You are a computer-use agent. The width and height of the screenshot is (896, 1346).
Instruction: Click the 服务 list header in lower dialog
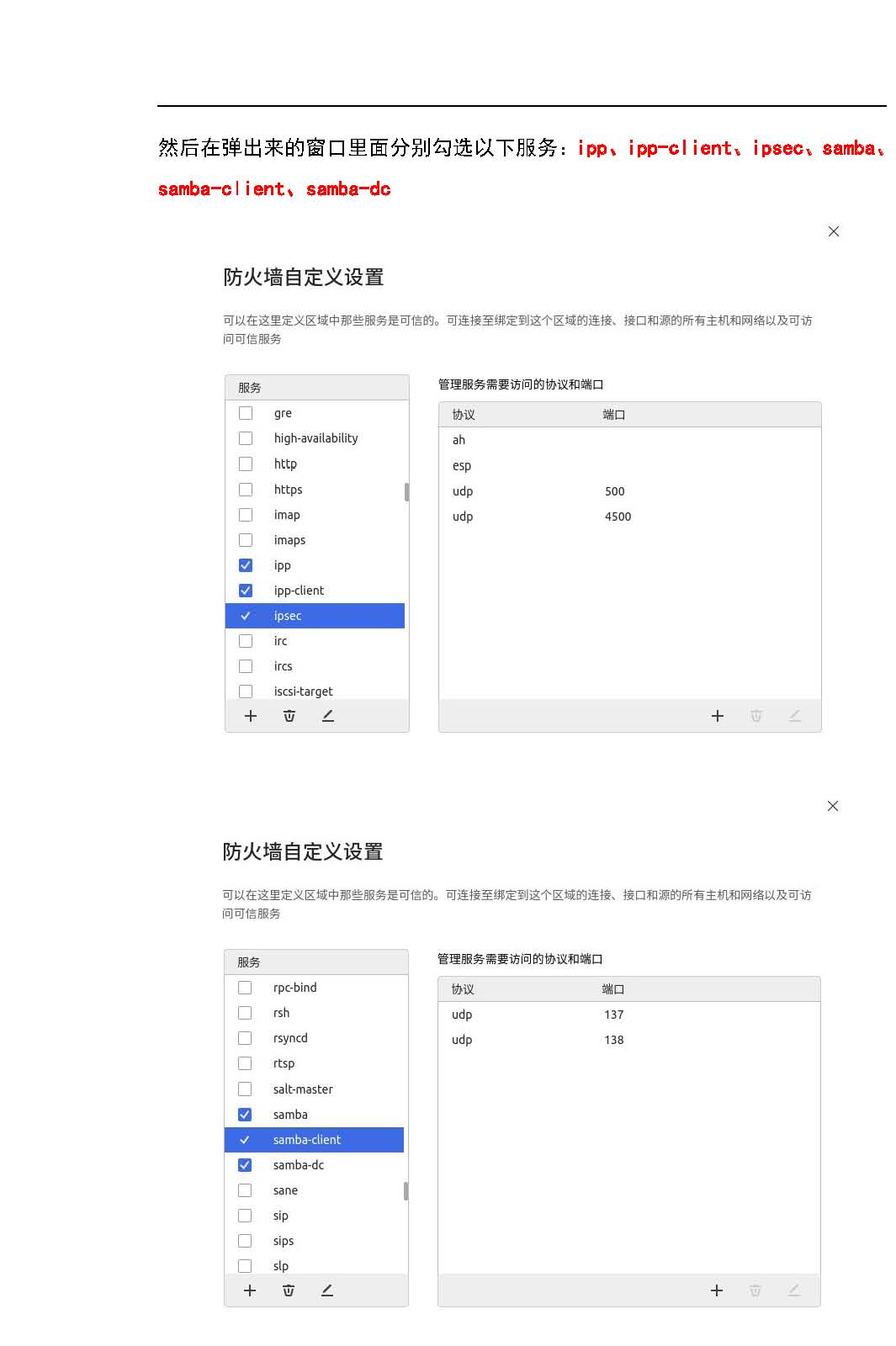(x=316, y=962)
